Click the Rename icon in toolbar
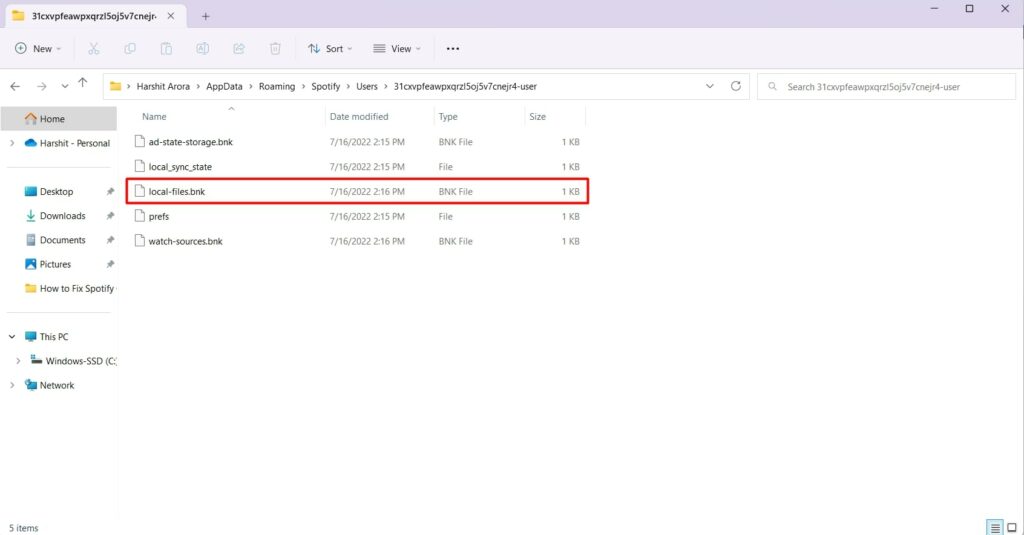Screen dimensions: 1024x535 202,48
